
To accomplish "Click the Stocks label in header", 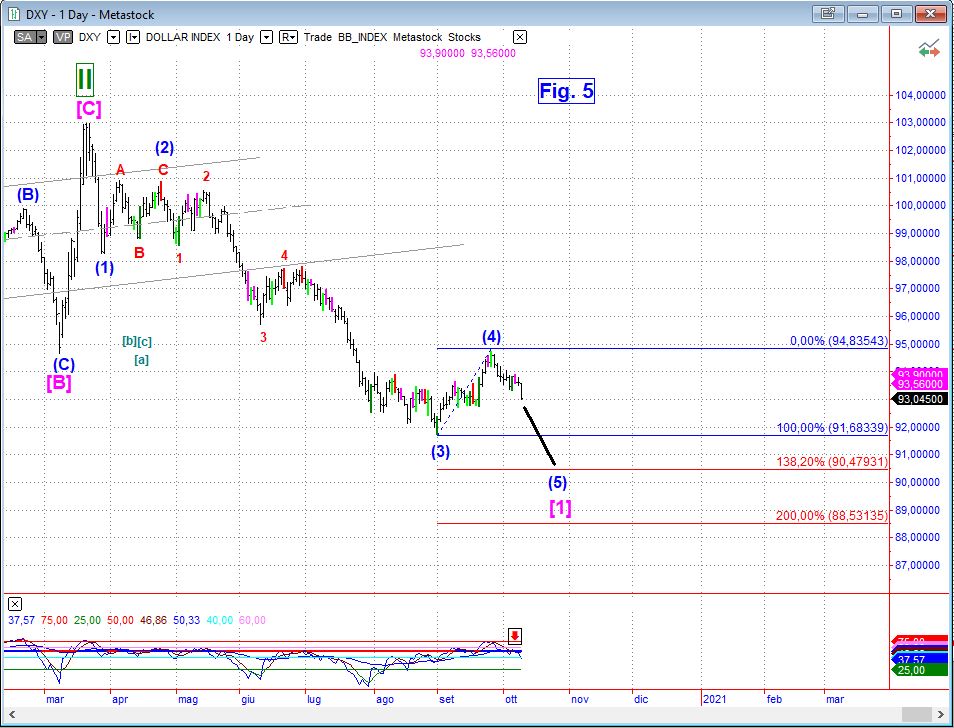I will coord(465,37).
